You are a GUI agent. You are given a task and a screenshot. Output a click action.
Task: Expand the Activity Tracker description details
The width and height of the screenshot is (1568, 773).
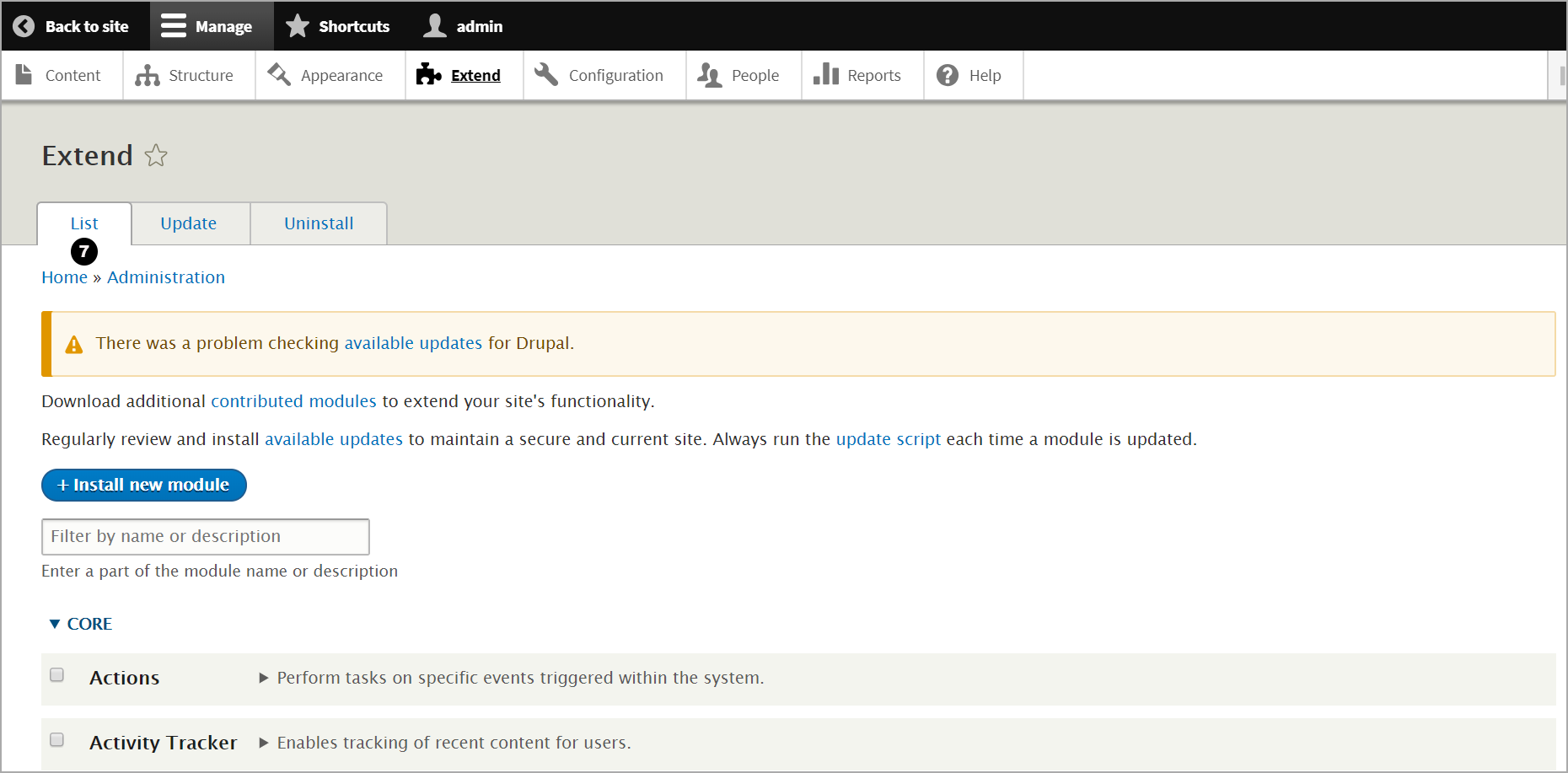tap(264, 743)
